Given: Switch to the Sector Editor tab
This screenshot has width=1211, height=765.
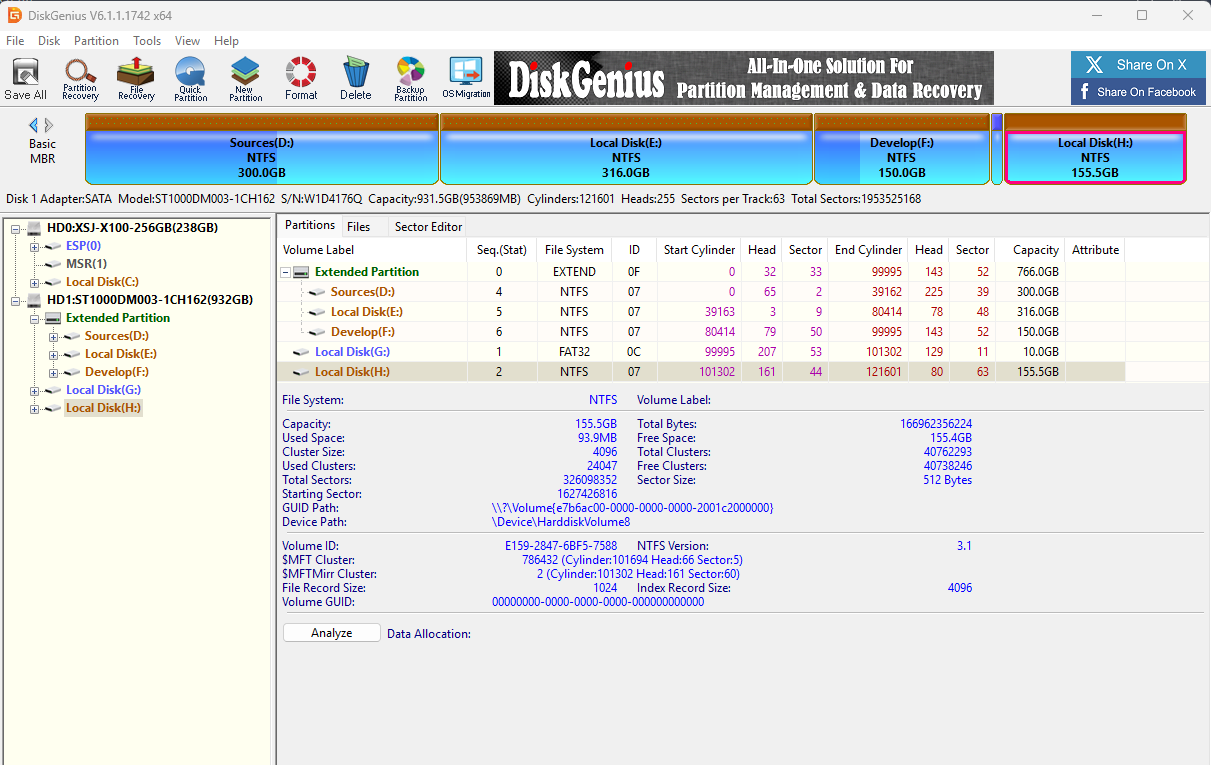Looking at the screenshot, I should 428,227.
